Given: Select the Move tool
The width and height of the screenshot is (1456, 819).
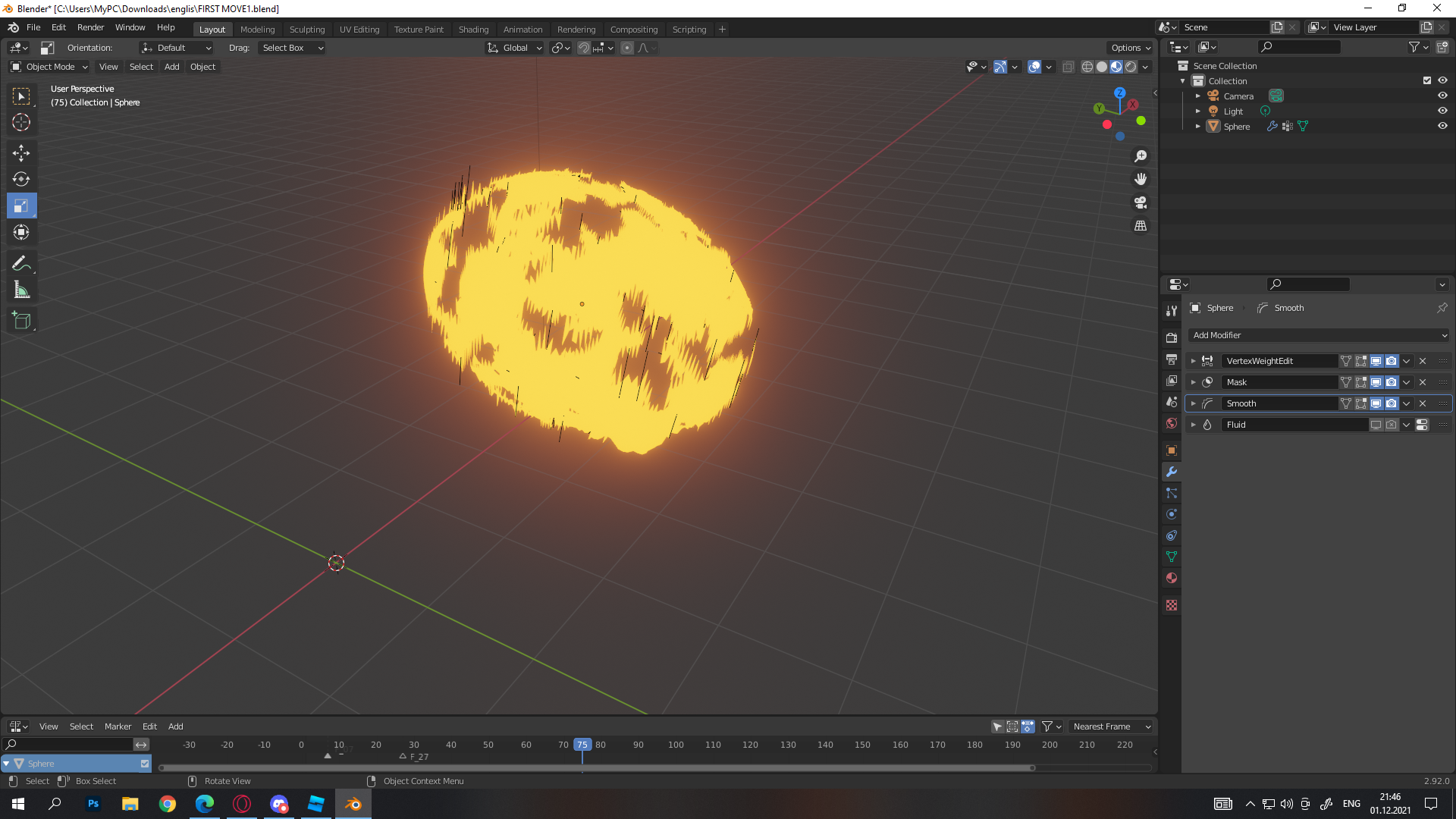Looking at the screenshot, I should [21, 153].
